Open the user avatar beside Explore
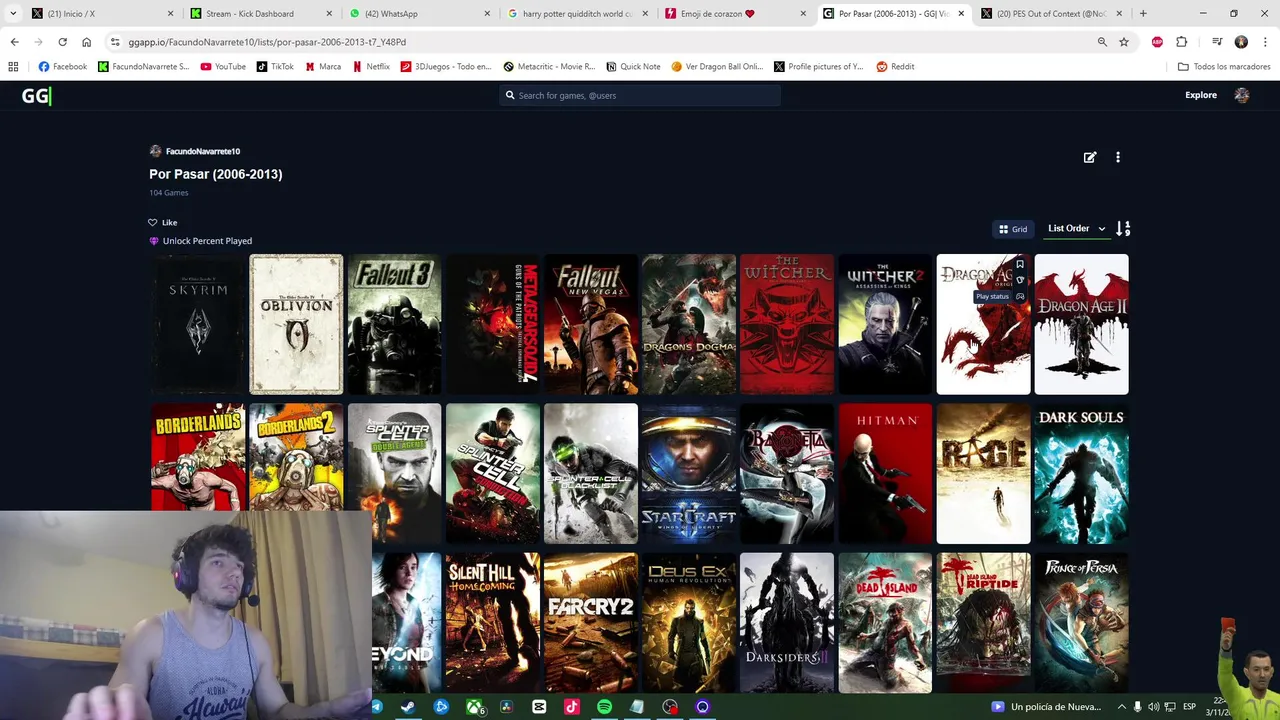The width and height of the screenshot is (1280, 720). 1242,95
